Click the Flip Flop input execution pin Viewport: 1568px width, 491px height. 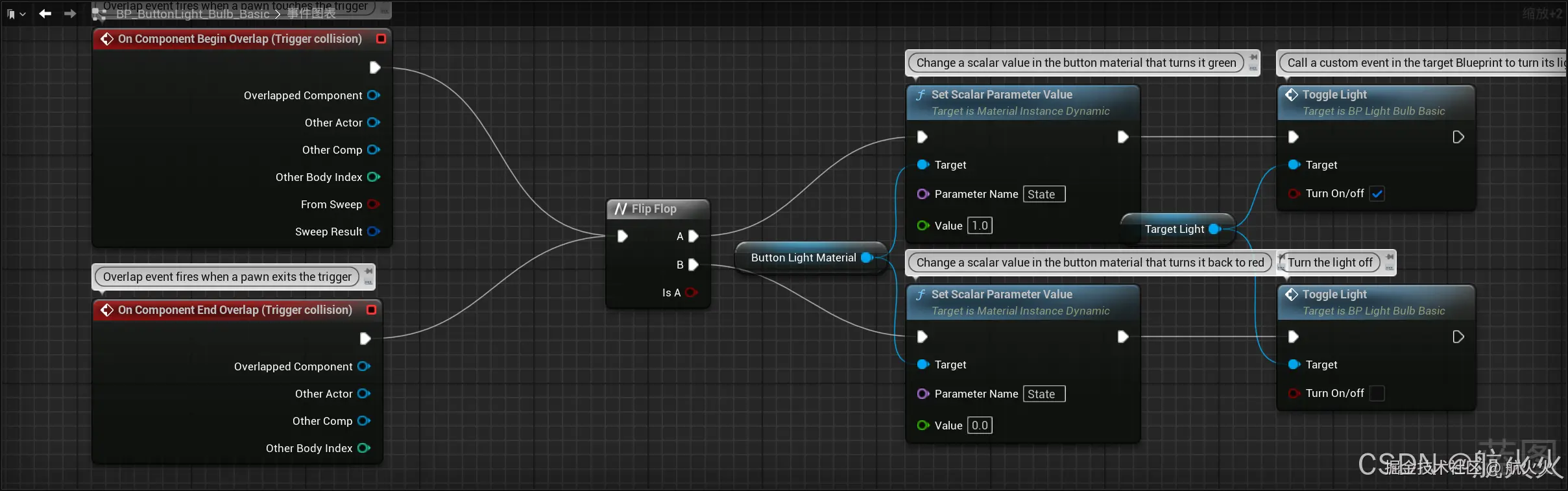pos(623,236)
